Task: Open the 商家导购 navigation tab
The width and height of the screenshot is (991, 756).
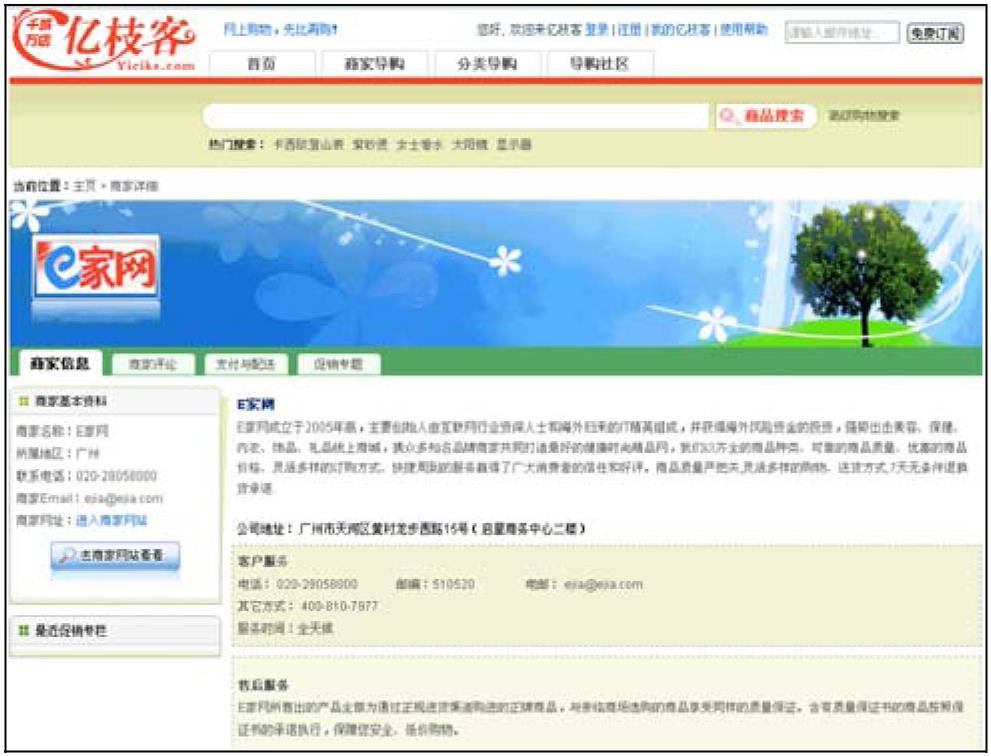Action: 374,64
